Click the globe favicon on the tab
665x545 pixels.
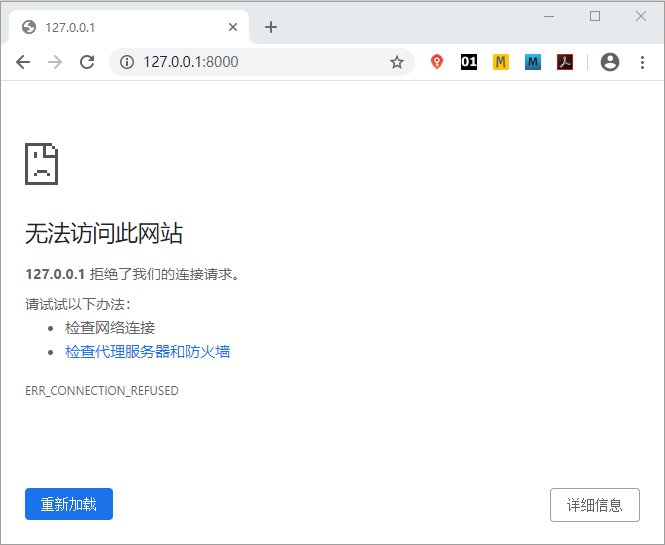click(29, 27)
